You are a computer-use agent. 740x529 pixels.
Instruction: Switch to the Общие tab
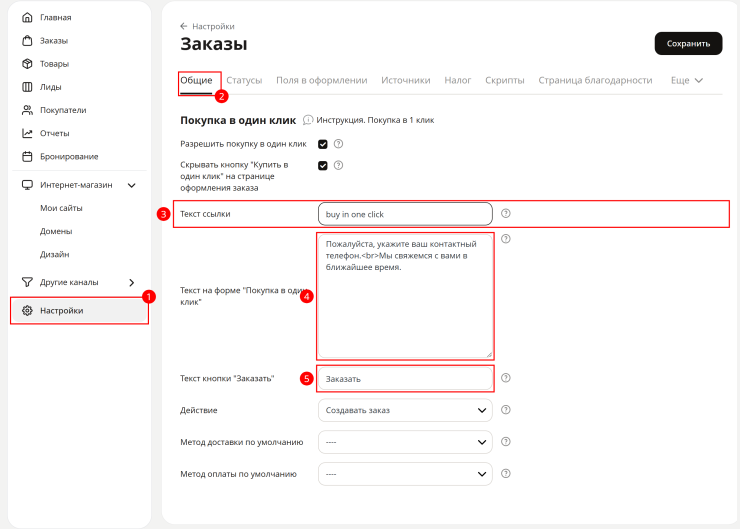click(x=196, y=81)
